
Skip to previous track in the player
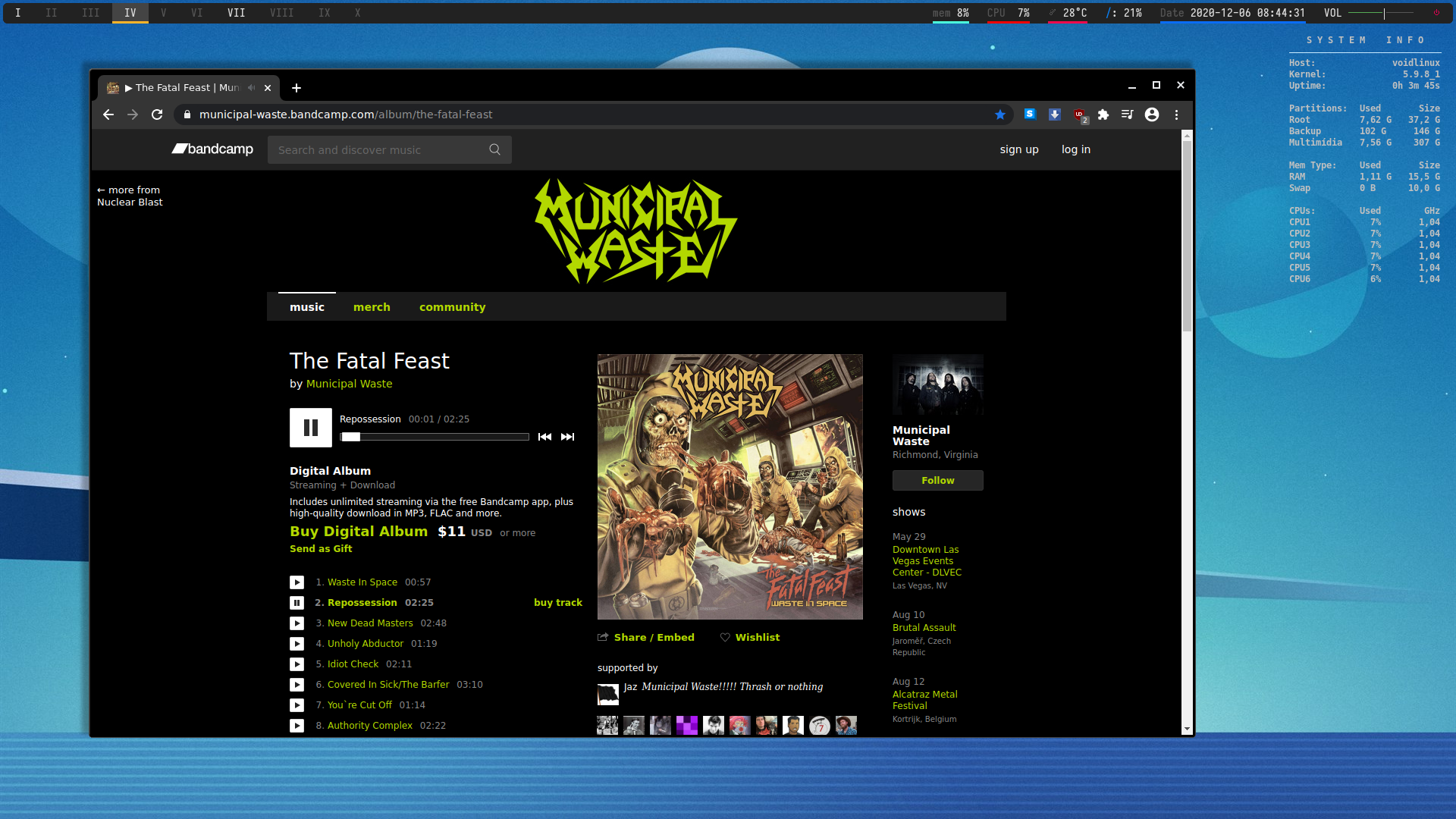tap(544, 437)
